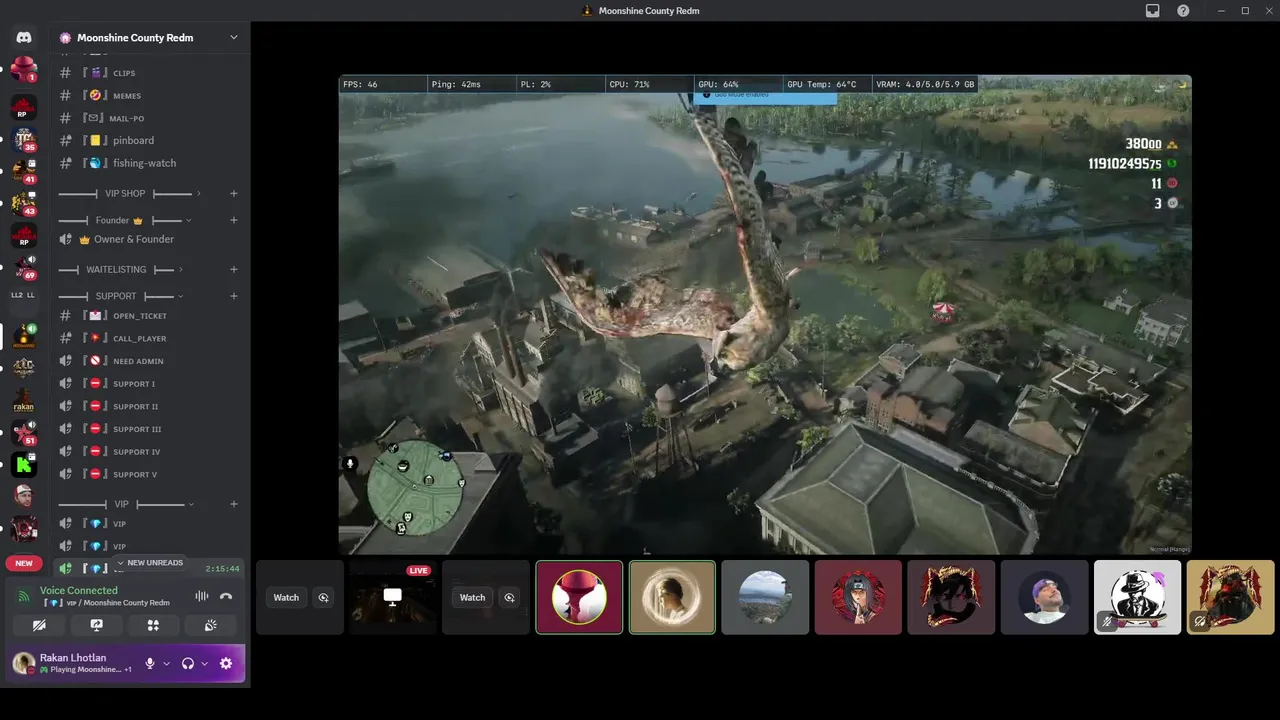Select fedora gangster avatar participant tile
The height and width of the screenshot is (720, 1280).
click(x=1138, y=597)
